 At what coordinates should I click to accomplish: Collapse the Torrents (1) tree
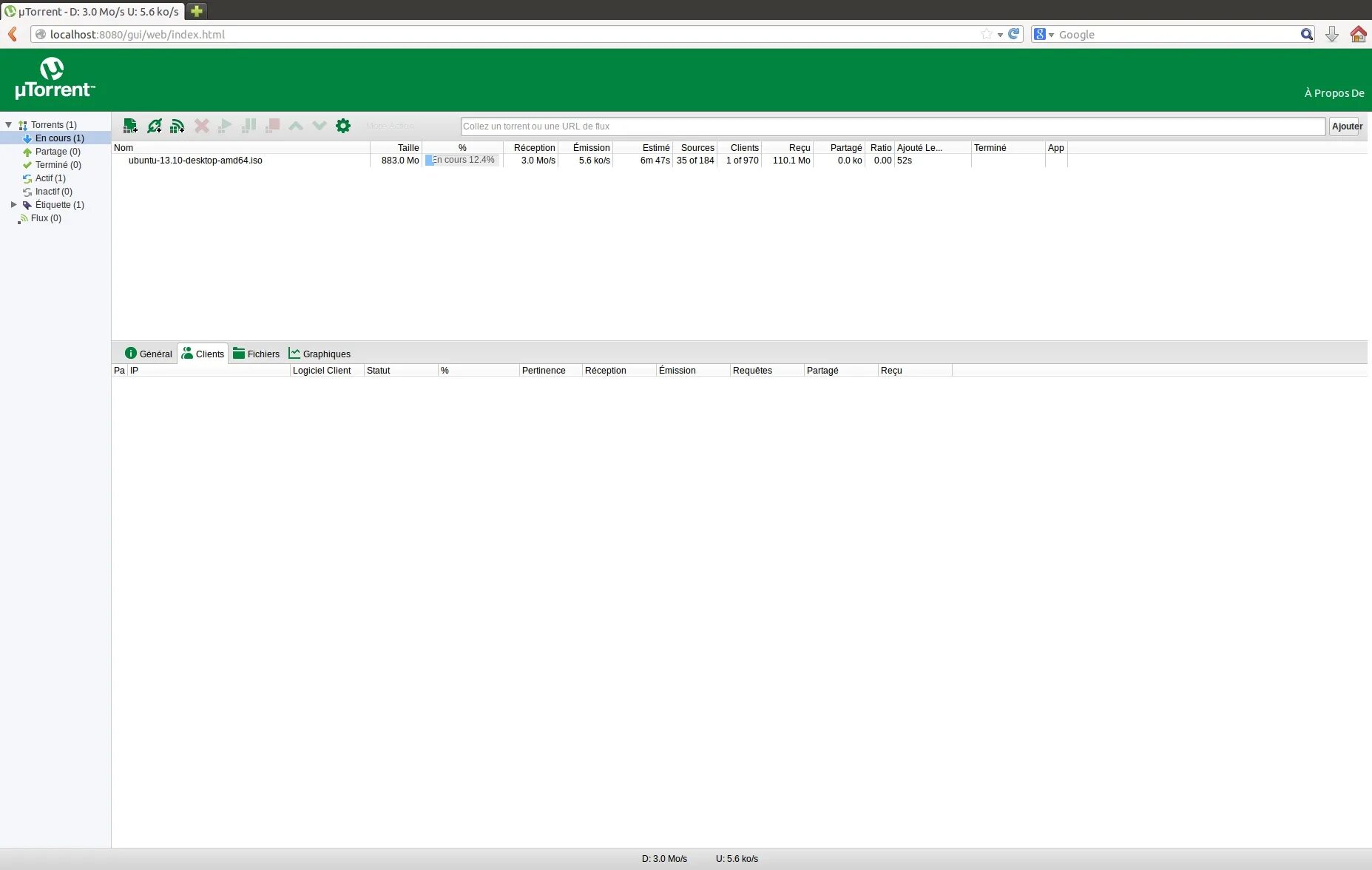(9, 125)
